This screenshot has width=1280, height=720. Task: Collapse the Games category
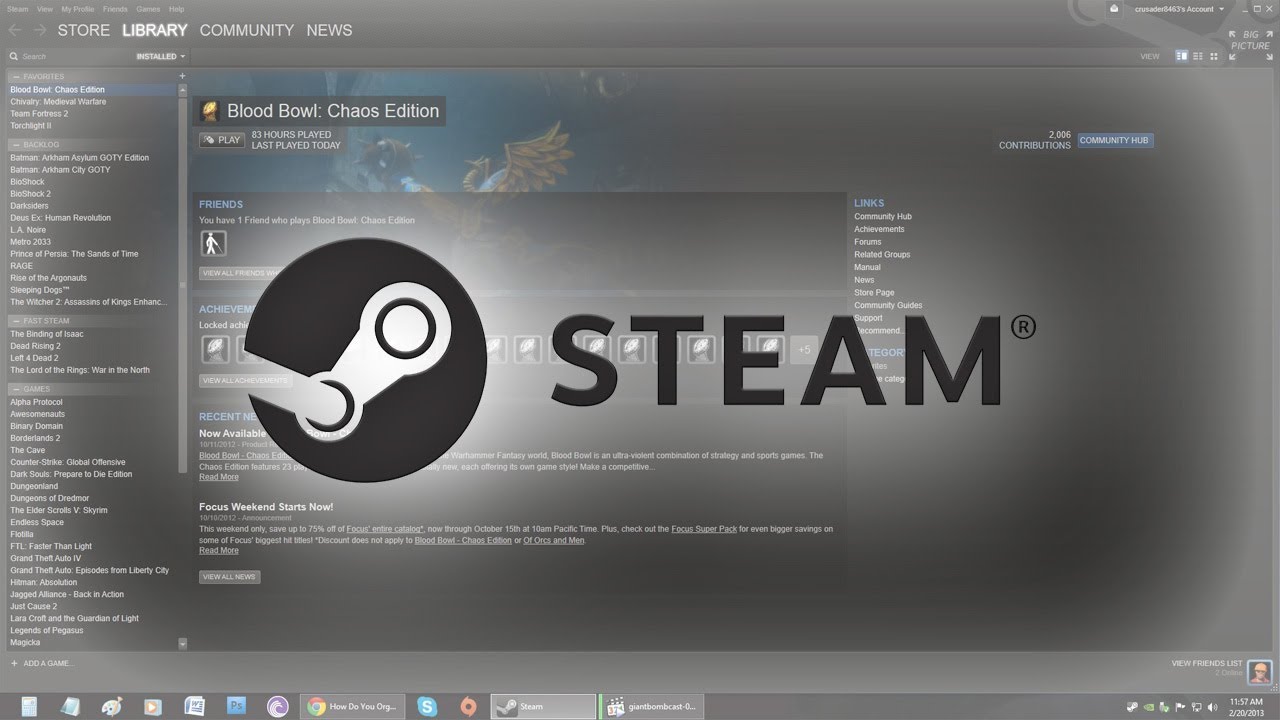(16, 390)
